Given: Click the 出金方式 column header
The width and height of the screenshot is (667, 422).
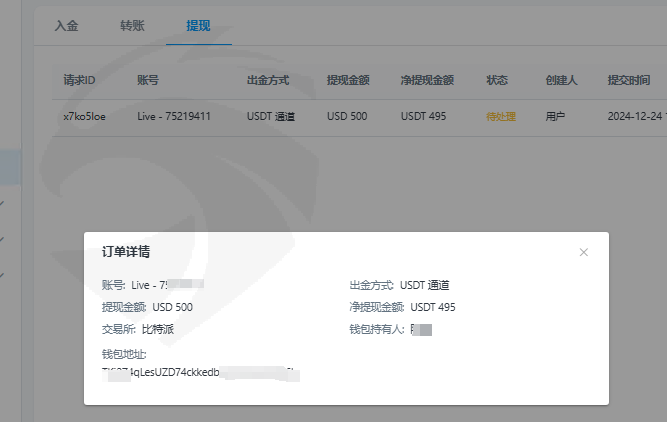Looking at the screenshot, I should pyautogui.click(x=270, y=80).
